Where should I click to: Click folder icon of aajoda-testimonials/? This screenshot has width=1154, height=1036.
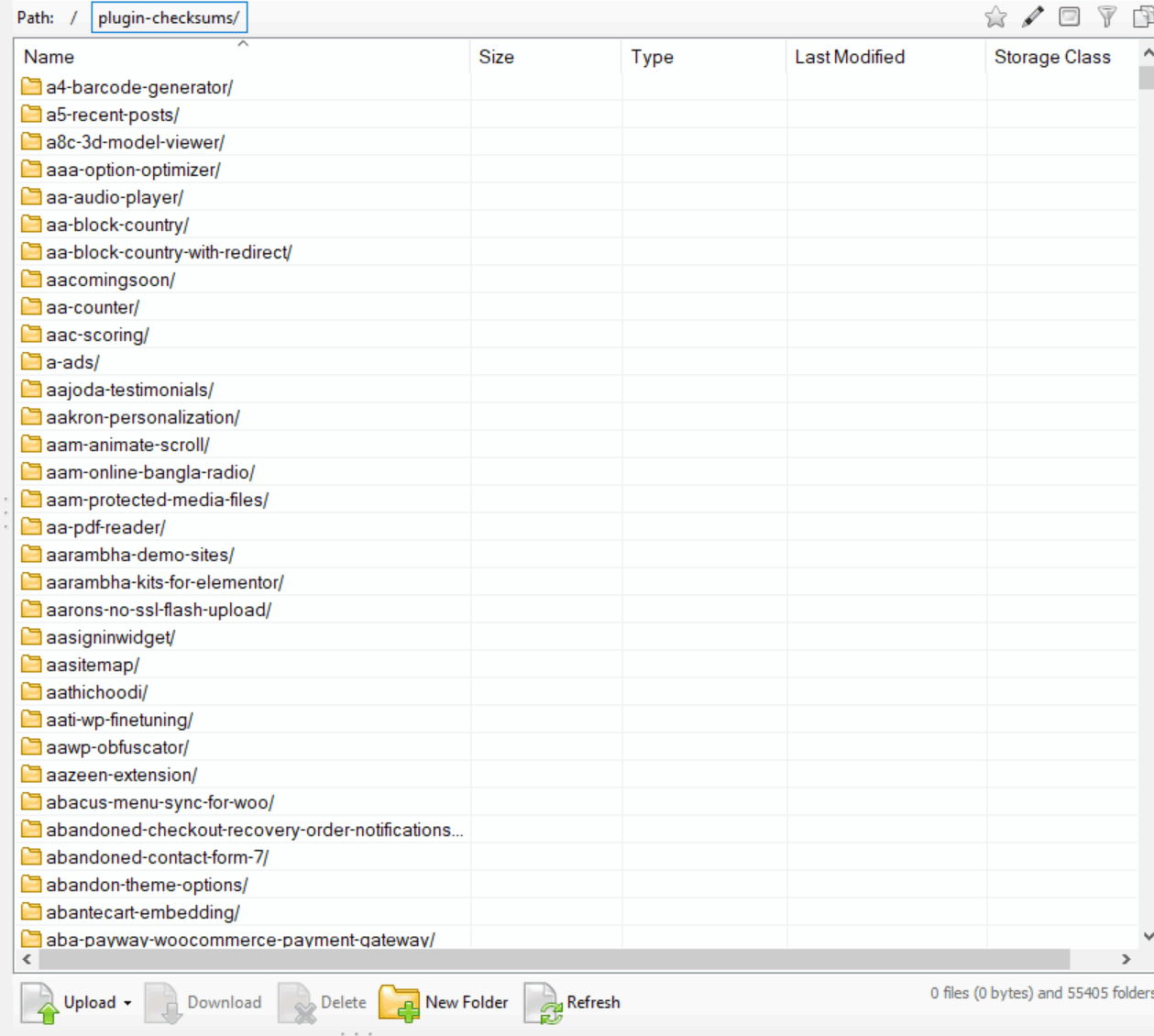pyautogui.click(x=32, y=389)
